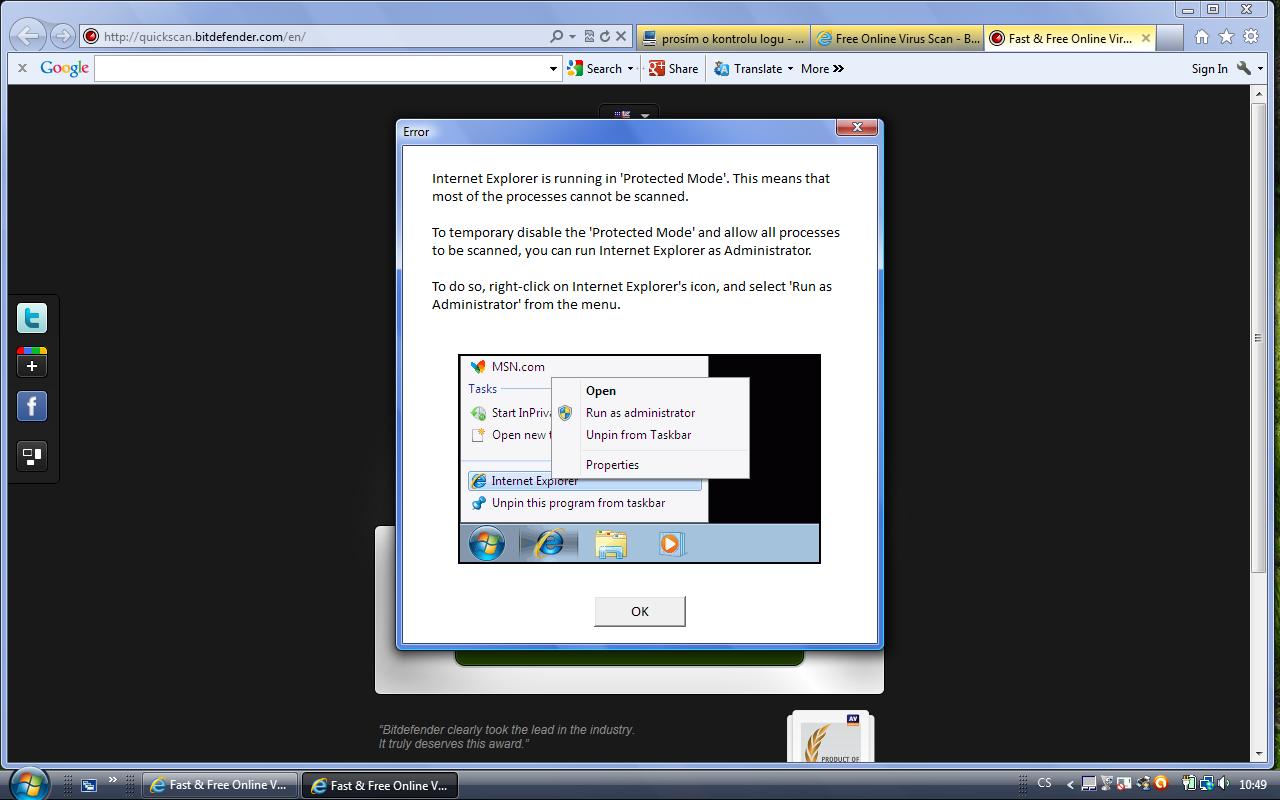The width and height of the screenshot is (1280, 800).
Task: Open the volume speaker tray icon
Action: point(1224,784)
